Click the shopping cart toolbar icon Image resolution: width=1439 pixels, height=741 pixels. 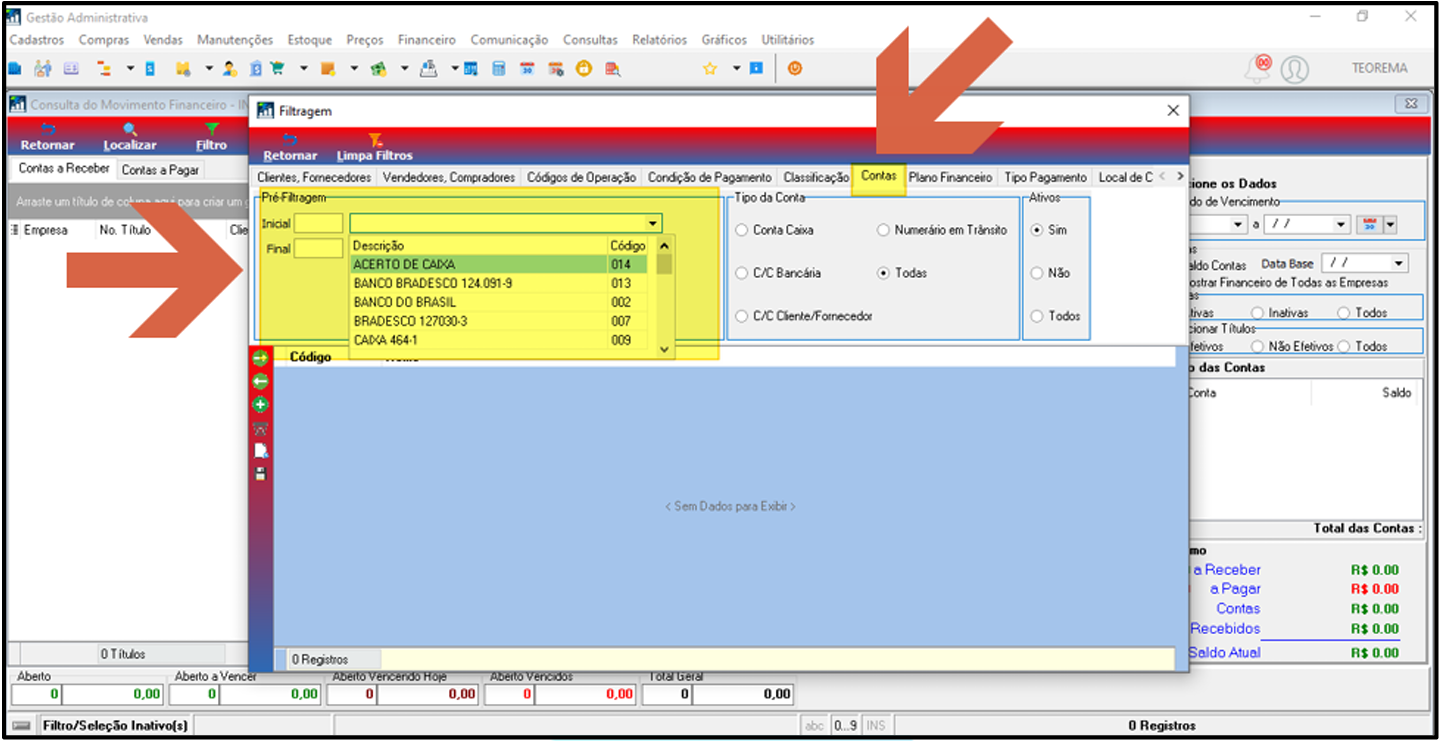coord(277,69)
